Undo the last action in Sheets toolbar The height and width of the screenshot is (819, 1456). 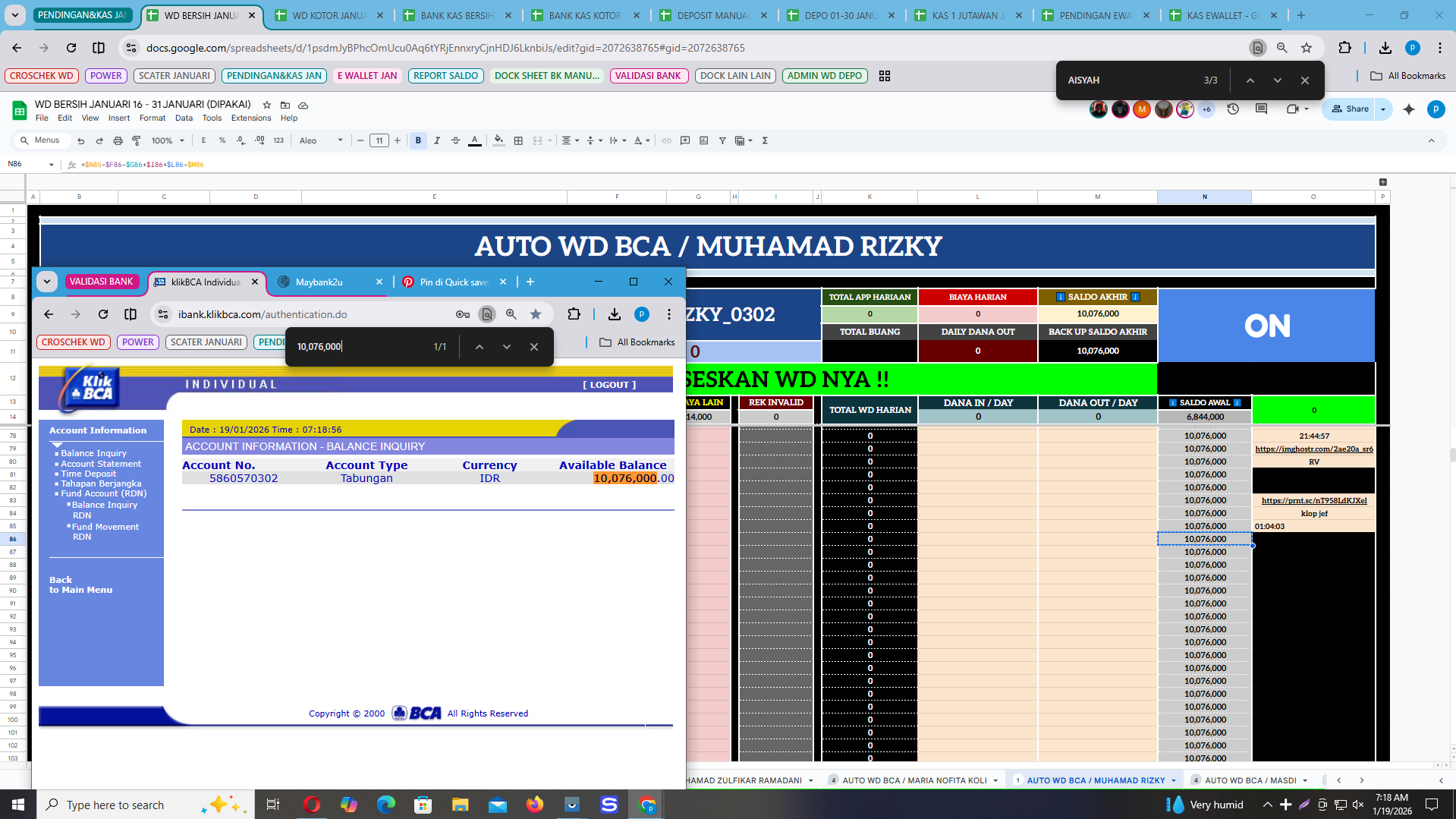[80, 140]
